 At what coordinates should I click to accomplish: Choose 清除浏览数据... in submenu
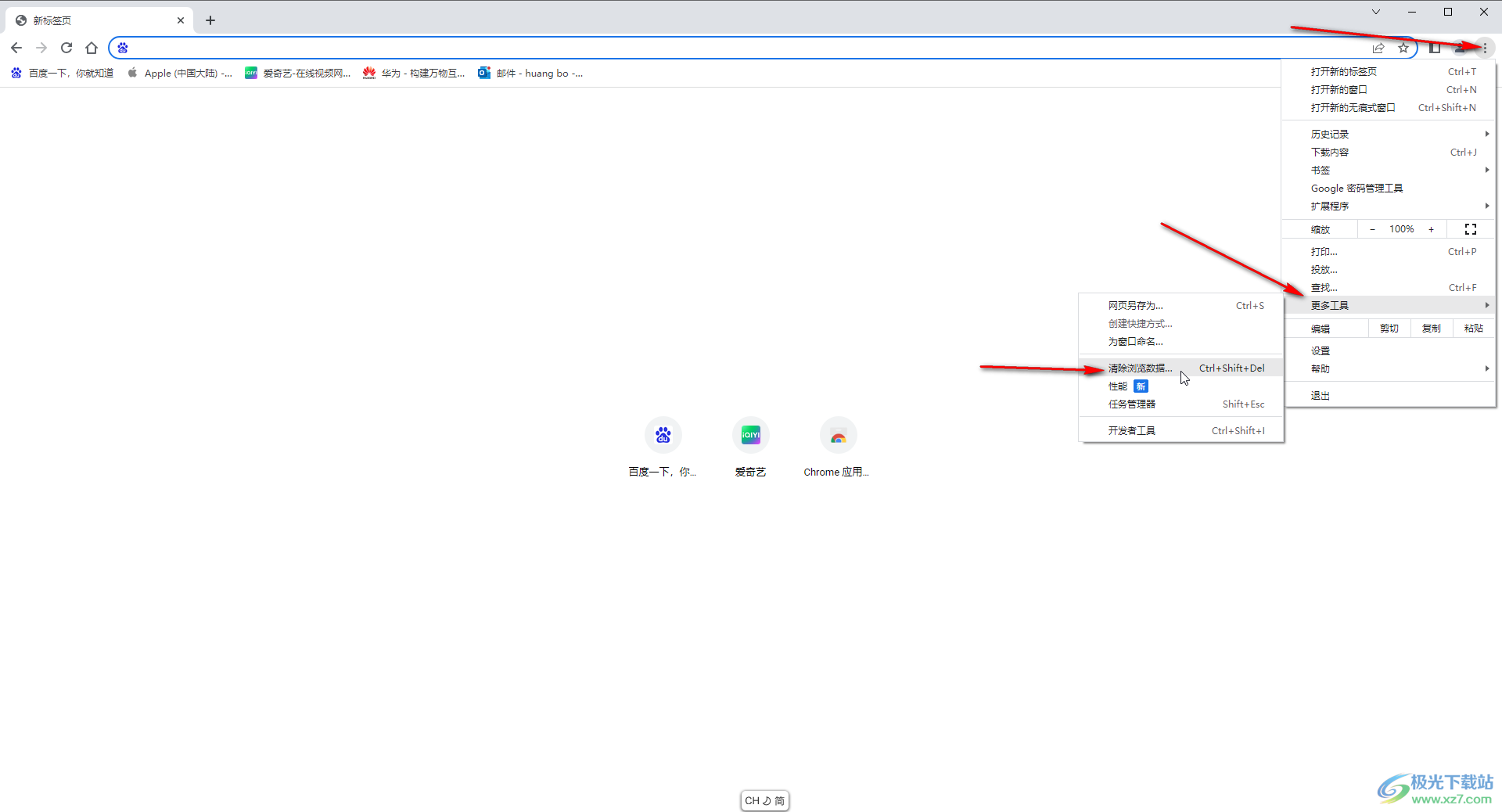[1181, 368]
